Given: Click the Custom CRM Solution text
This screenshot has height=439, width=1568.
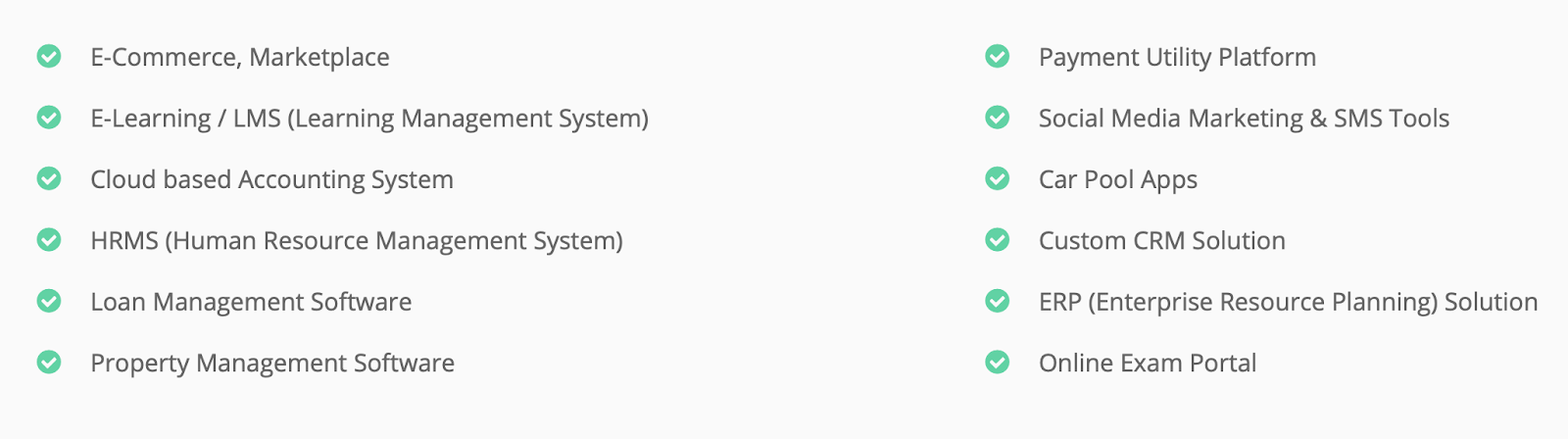Looking at the screenshot, I should coord(1162,241).
